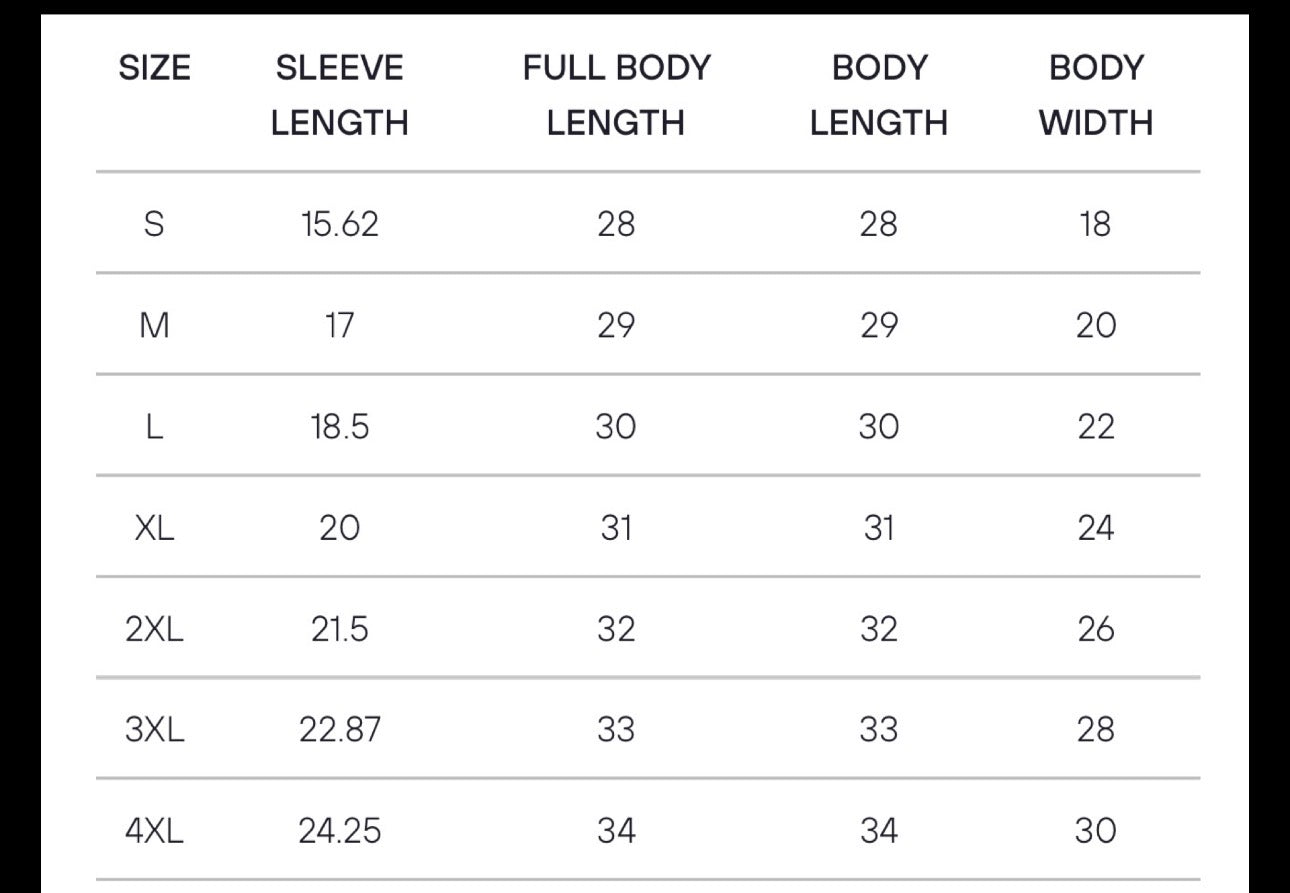1290x893 pixels.
Task: Pick the 4XL size row label
Action: pos(154,831)
